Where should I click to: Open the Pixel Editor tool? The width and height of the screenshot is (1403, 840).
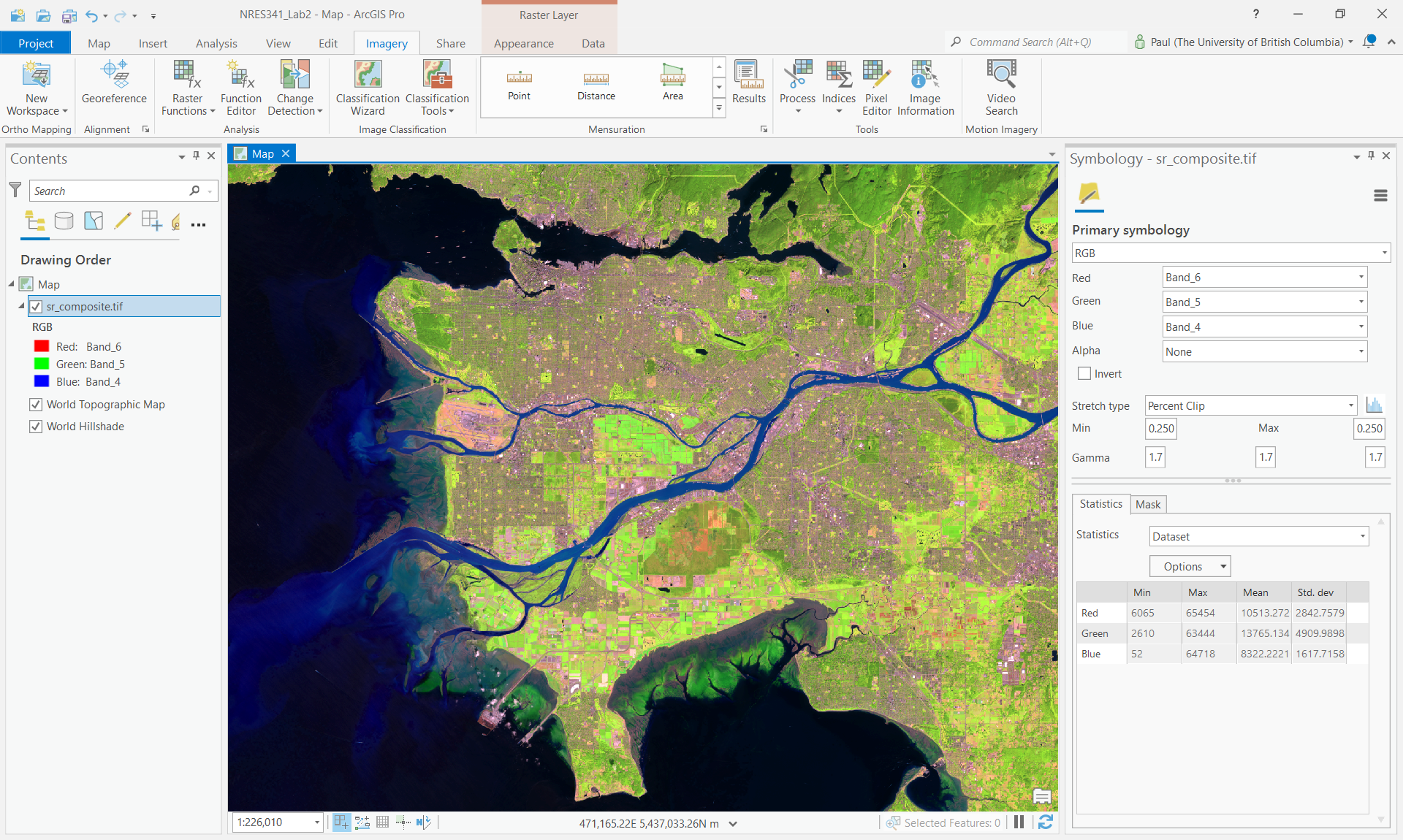(876, 88)
